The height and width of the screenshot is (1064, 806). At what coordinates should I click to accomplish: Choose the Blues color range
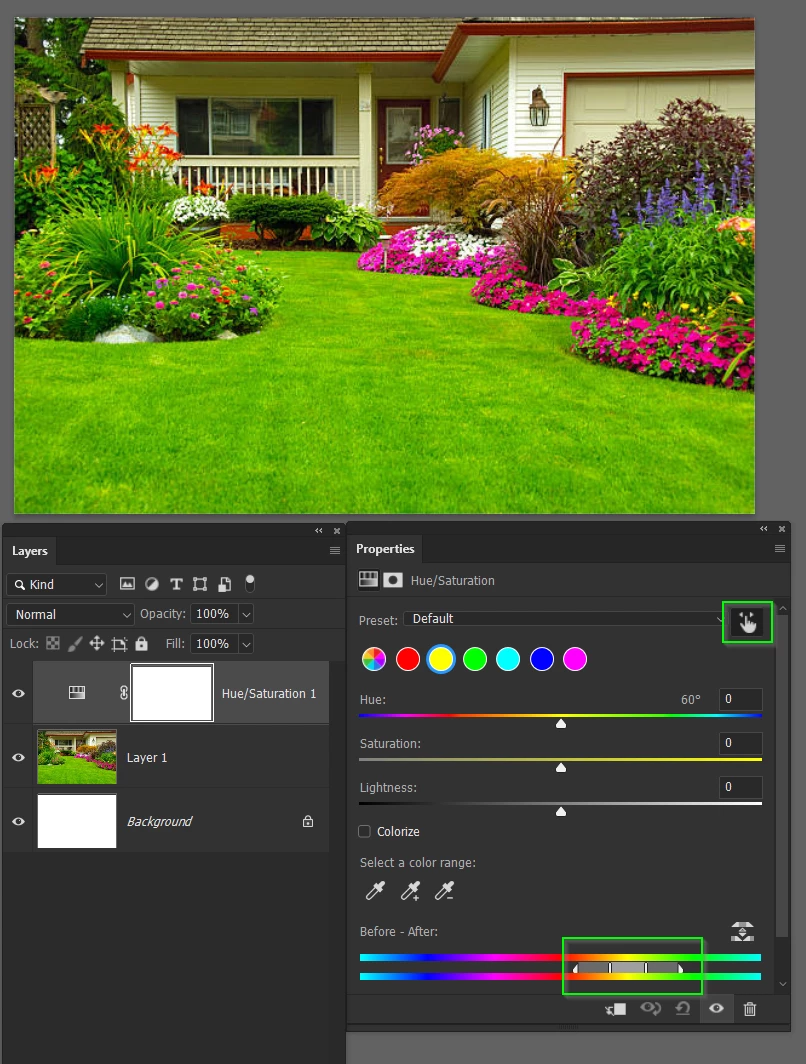541,659
